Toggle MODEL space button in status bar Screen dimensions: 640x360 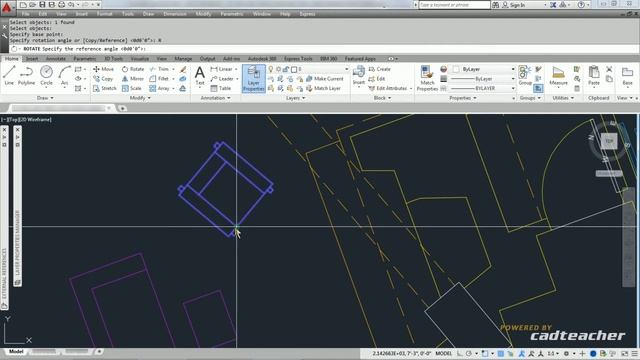(444, 353)
